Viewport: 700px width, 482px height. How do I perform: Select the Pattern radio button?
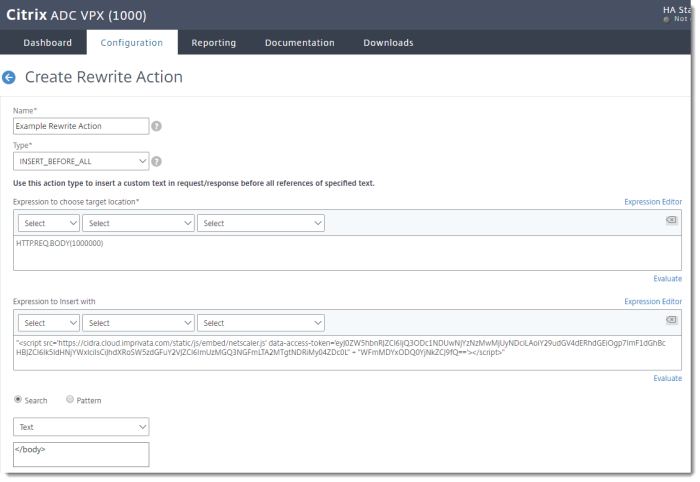point(70,399)
